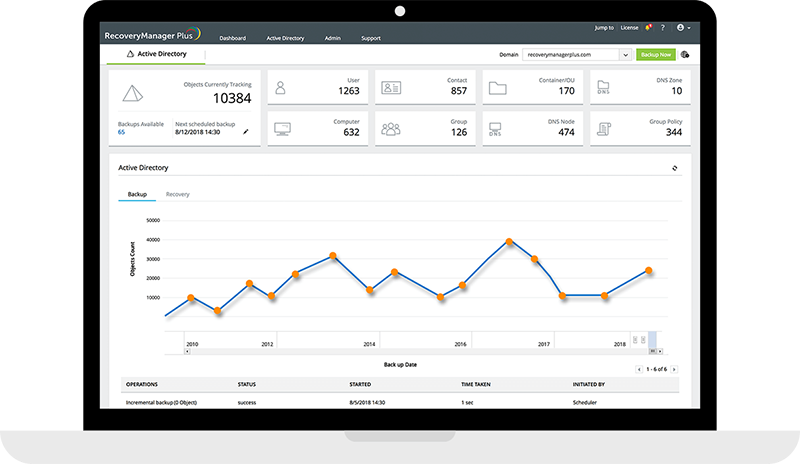Click the next scheduled backup date 8/12/2018 14:30
Viewport: 800px width, 464px height.
point(197,132)
